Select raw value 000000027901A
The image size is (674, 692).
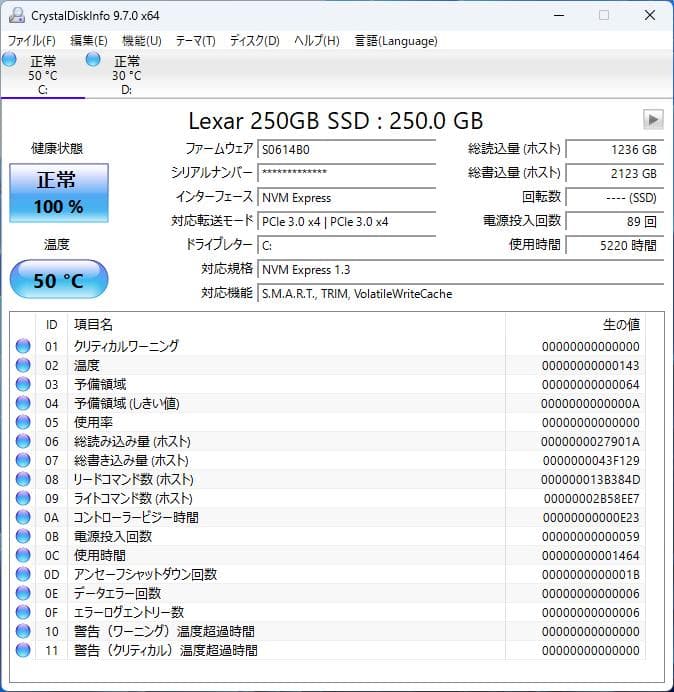[590, 441]
